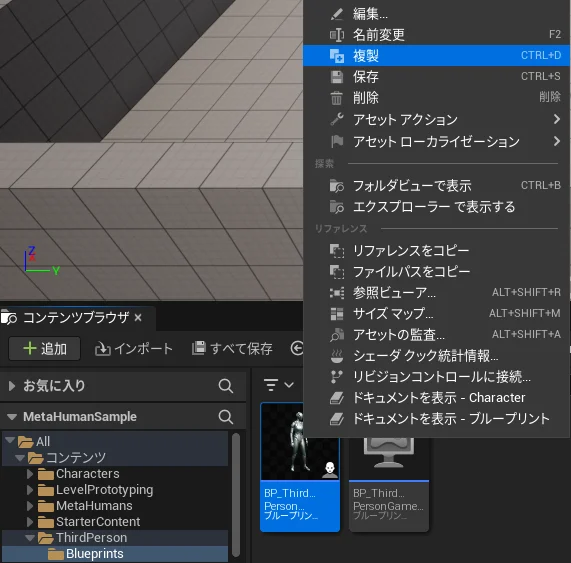Image resolution: width=571 pixels, height=563 pixels.
Task: Click the trash can icon beside 削除
Action: 336,98
